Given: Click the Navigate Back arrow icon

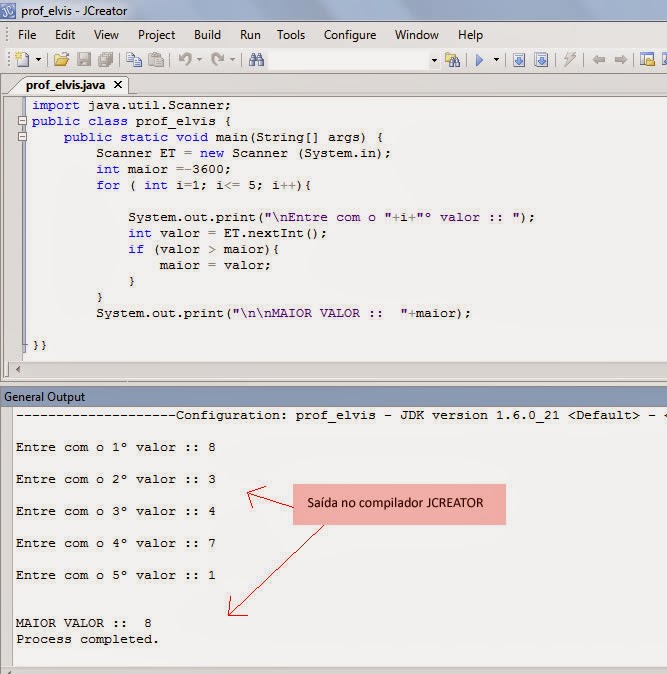Looking at the screenshot, I should pos(599,60).
